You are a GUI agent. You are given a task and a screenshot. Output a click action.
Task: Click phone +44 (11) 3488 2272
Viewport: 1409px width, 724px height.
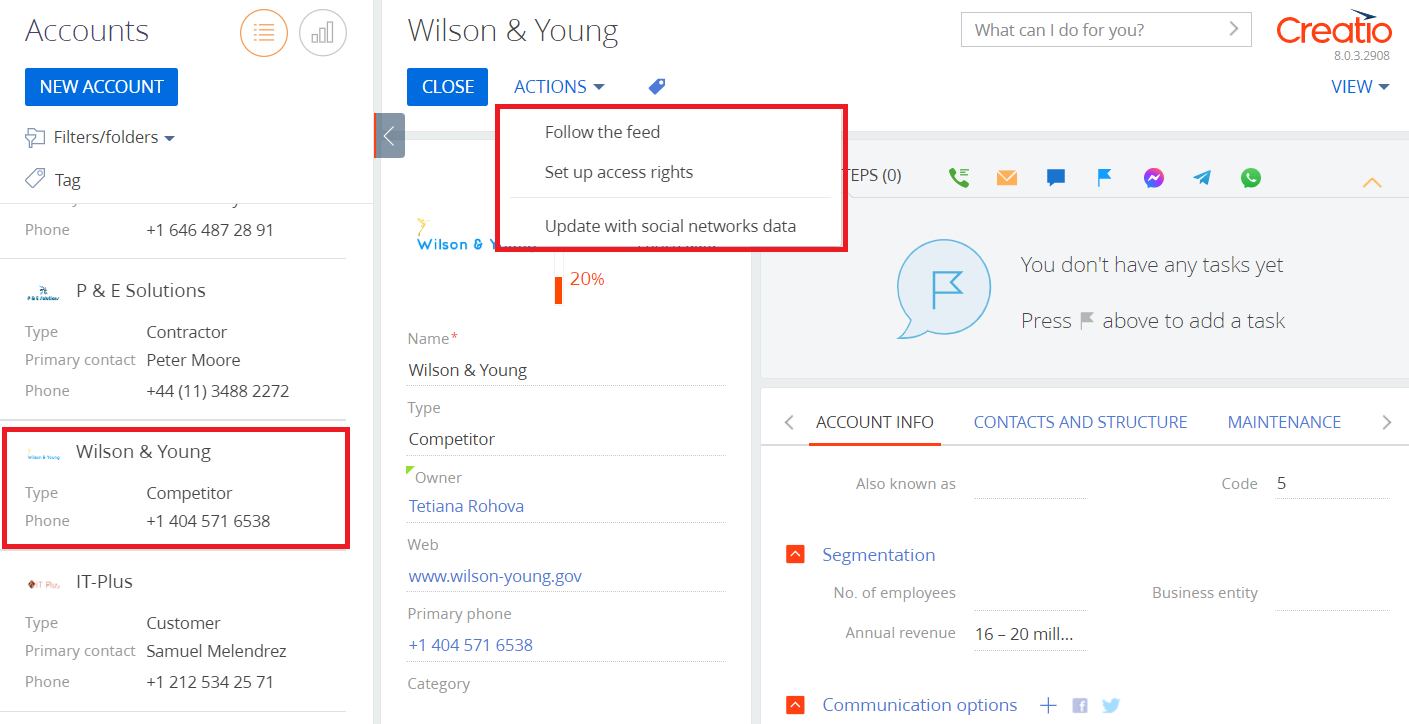tap(217, 391)
